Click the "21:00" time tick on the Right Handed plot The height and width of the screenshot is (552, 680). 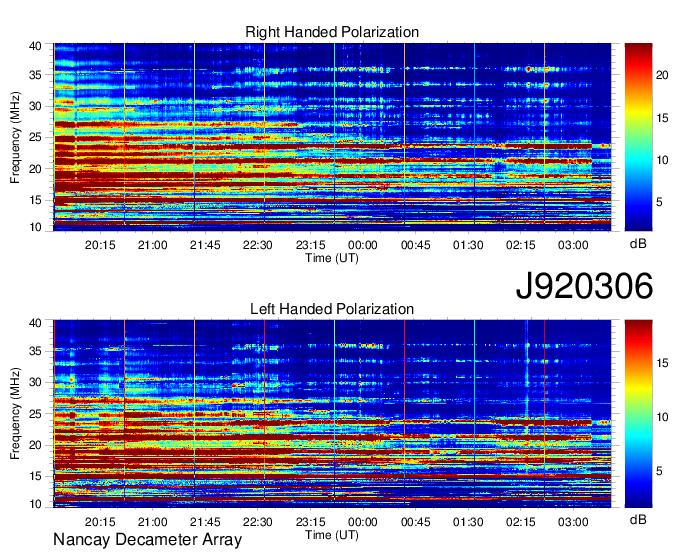(x=153, y=245)
